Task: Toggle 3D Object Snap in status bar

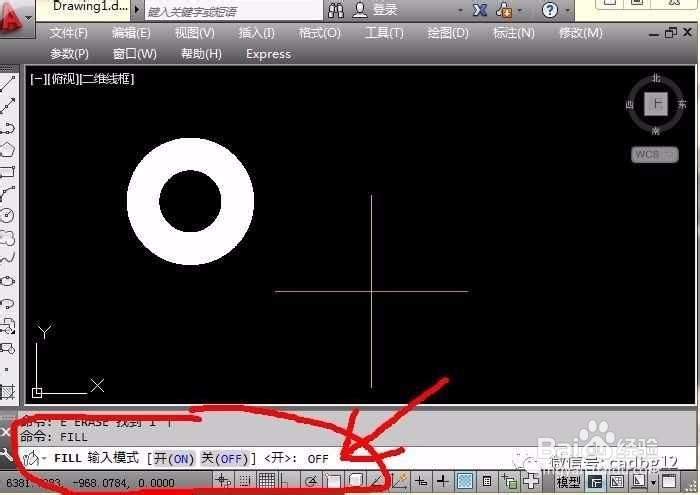Action: [x=355, y=481]
